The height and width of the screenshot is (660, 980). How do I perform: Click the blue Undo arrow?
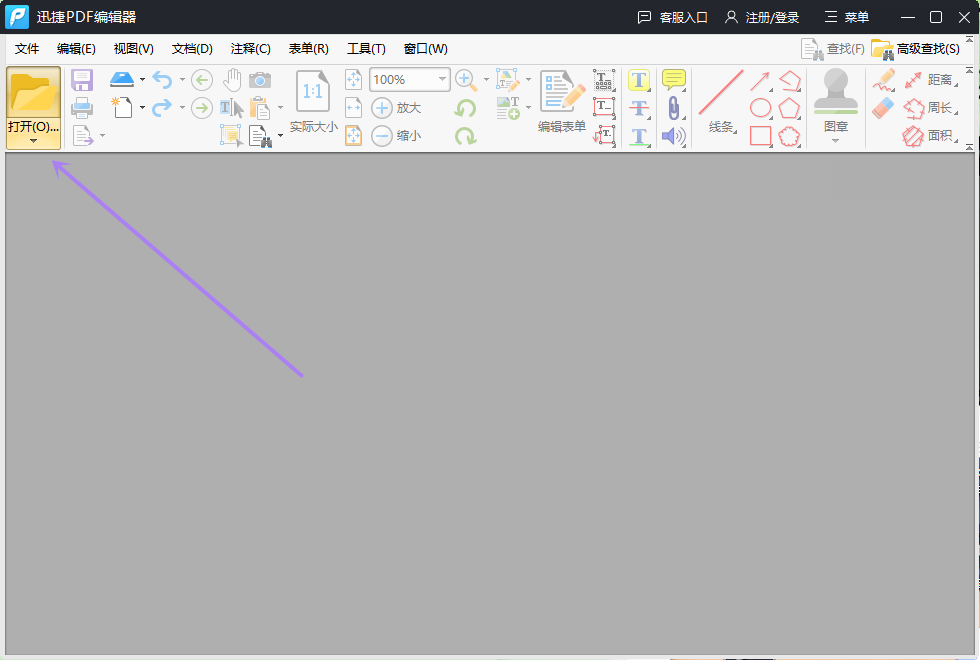162,79
